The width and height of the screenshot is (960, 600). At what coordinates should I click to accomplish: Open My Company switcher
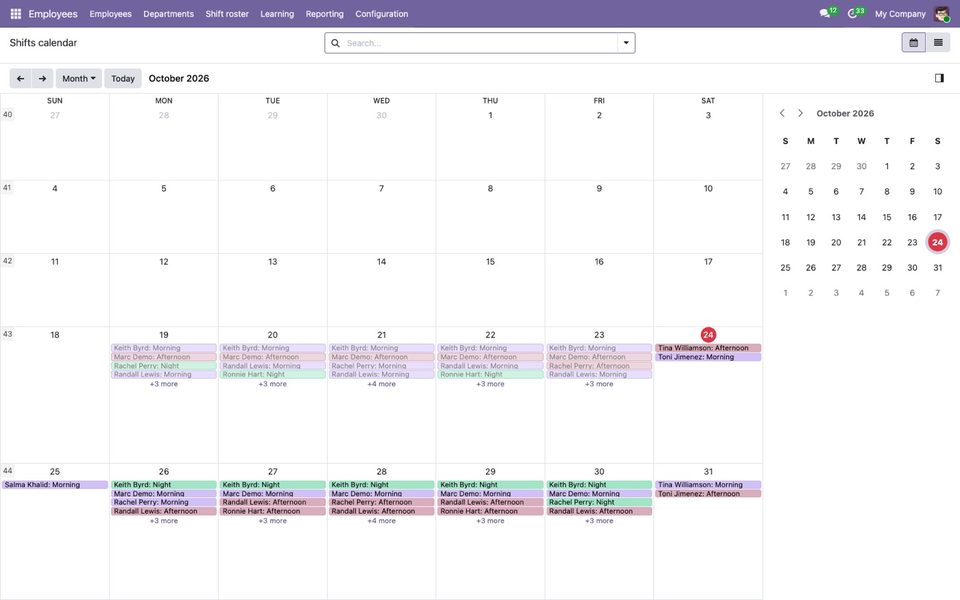point(900,13)
